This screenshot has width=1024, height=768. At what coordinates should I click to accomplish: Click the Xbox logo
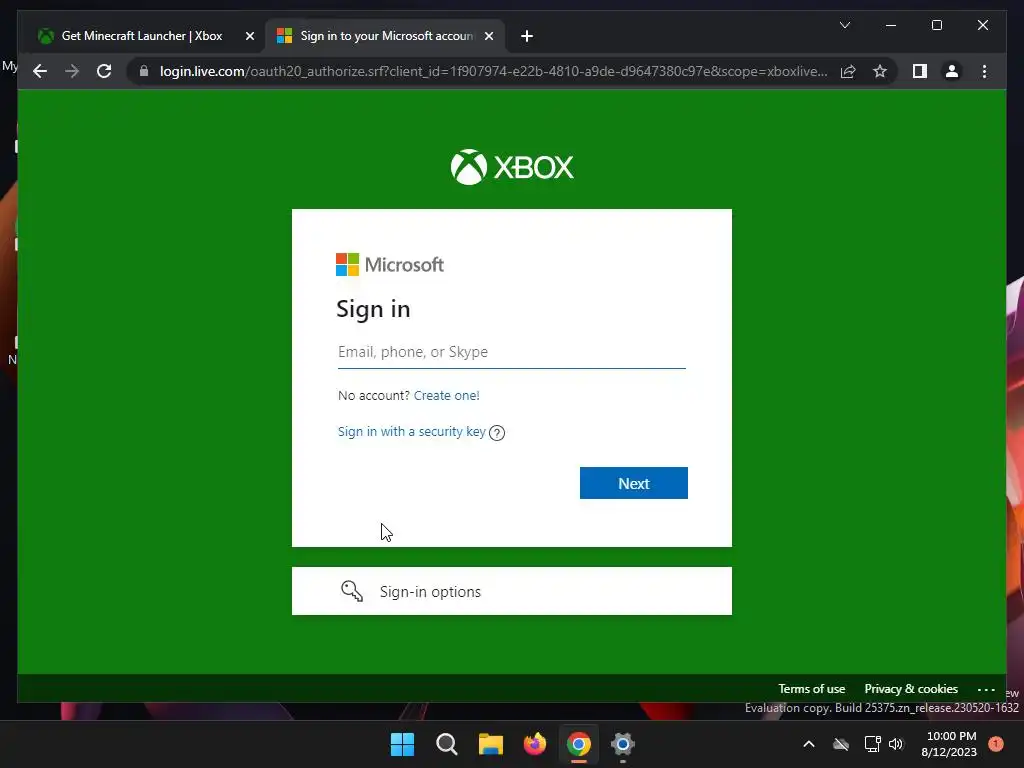point(512,167)
